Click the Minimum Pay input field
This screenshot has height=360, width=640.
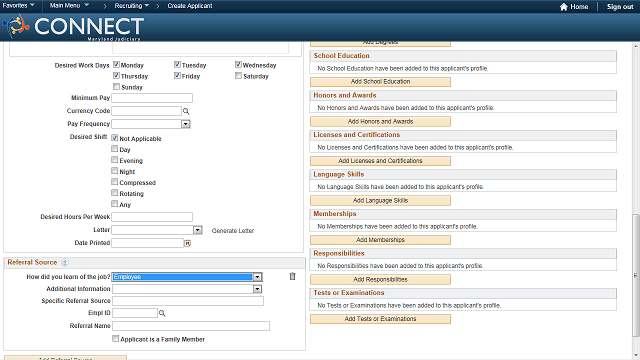click(152, 98)
